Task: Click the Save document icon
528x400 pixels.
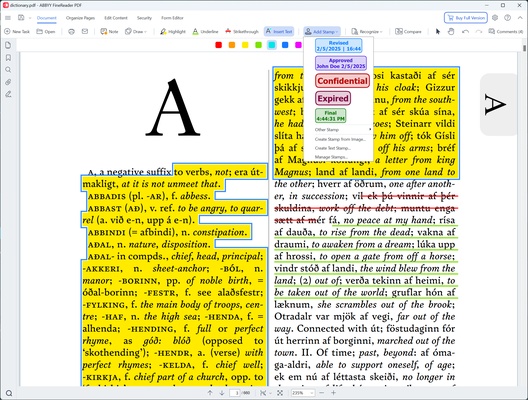Action: [21, 18]
